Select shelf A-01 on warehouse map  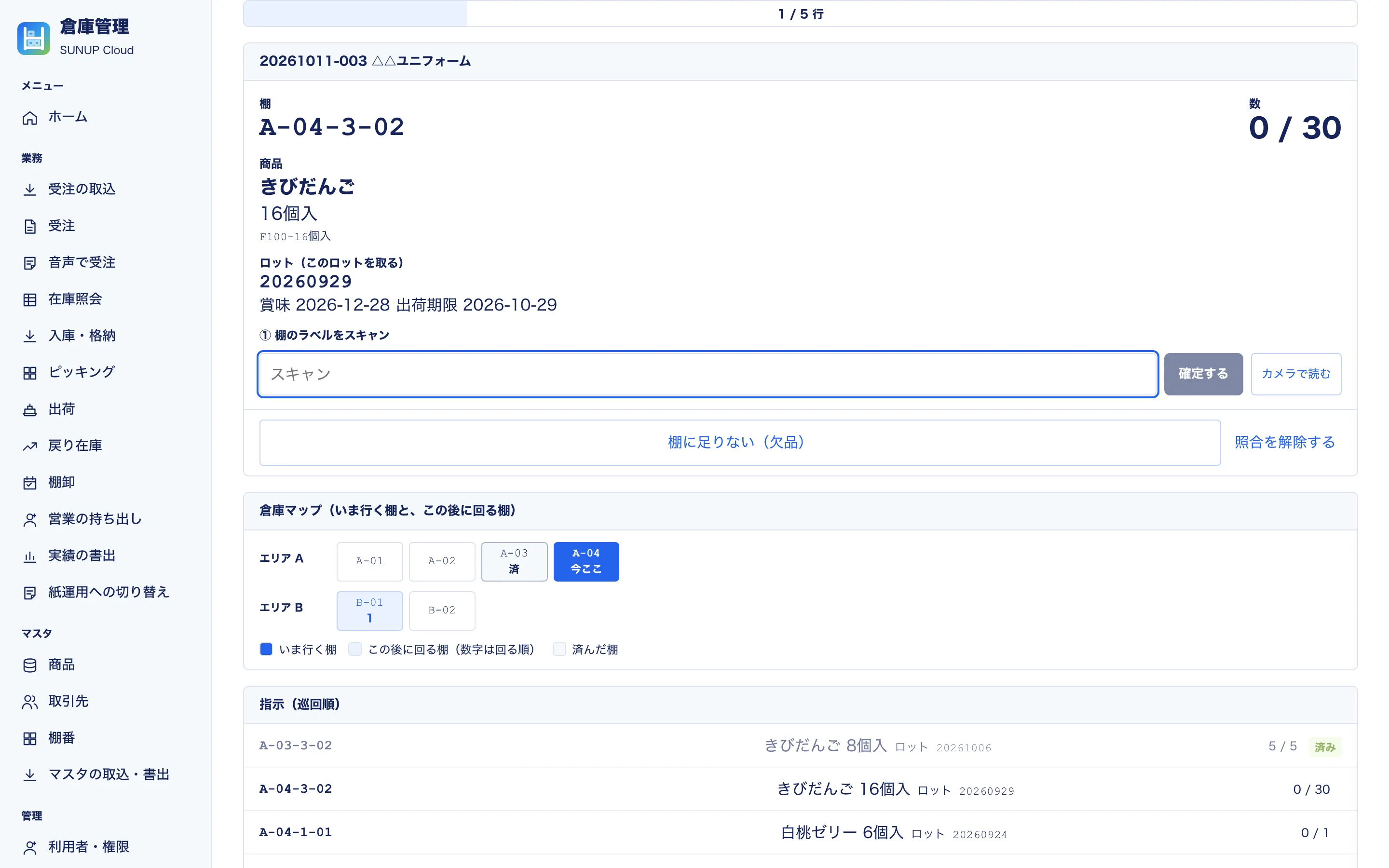click(x=369, y=561)
